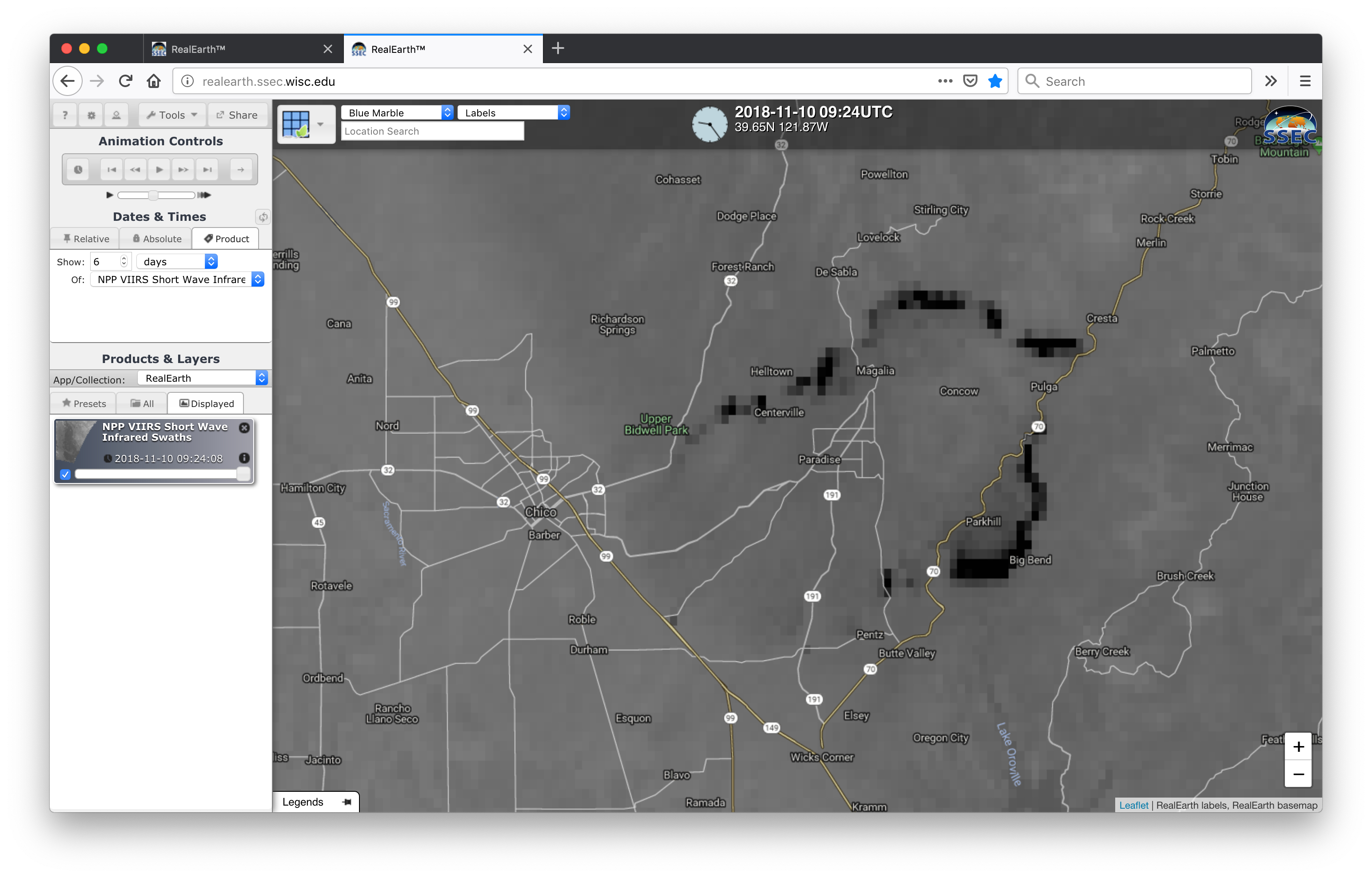1372x878 pixels.
Task: Zoom in on the map
Action: click(1299, 747)
